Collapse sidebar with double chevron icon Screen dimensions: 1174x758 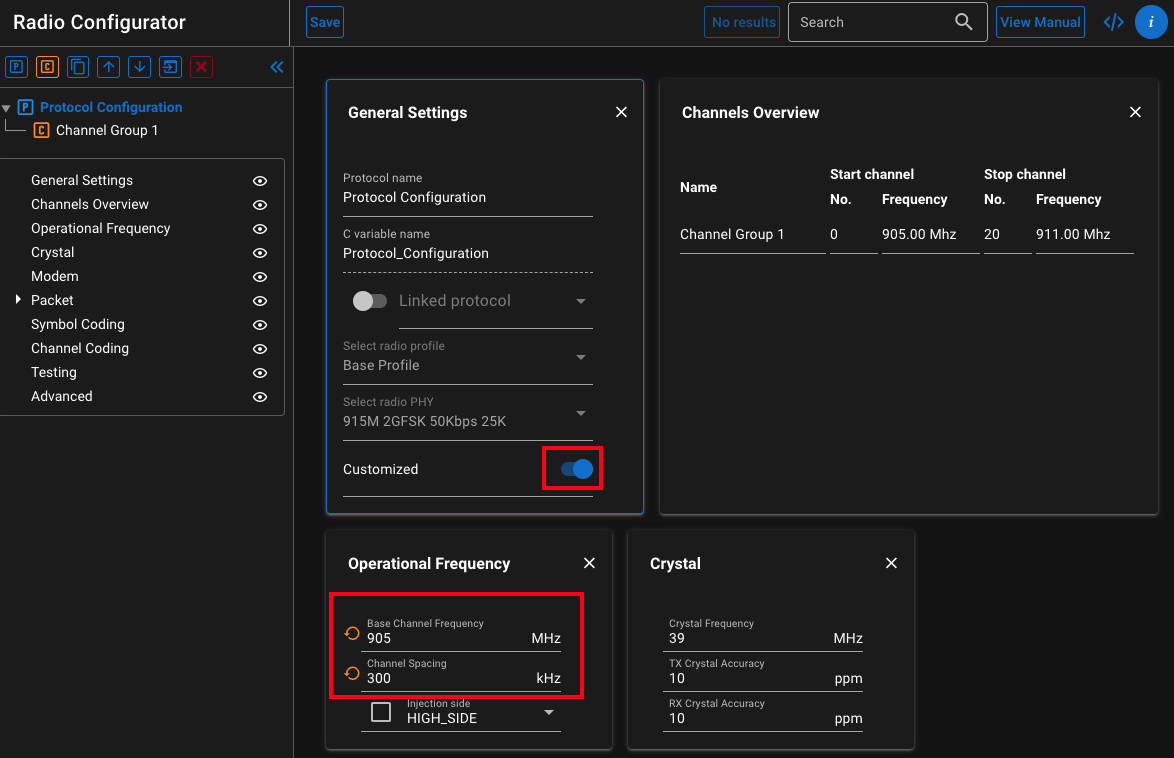[x=277, y=67]
